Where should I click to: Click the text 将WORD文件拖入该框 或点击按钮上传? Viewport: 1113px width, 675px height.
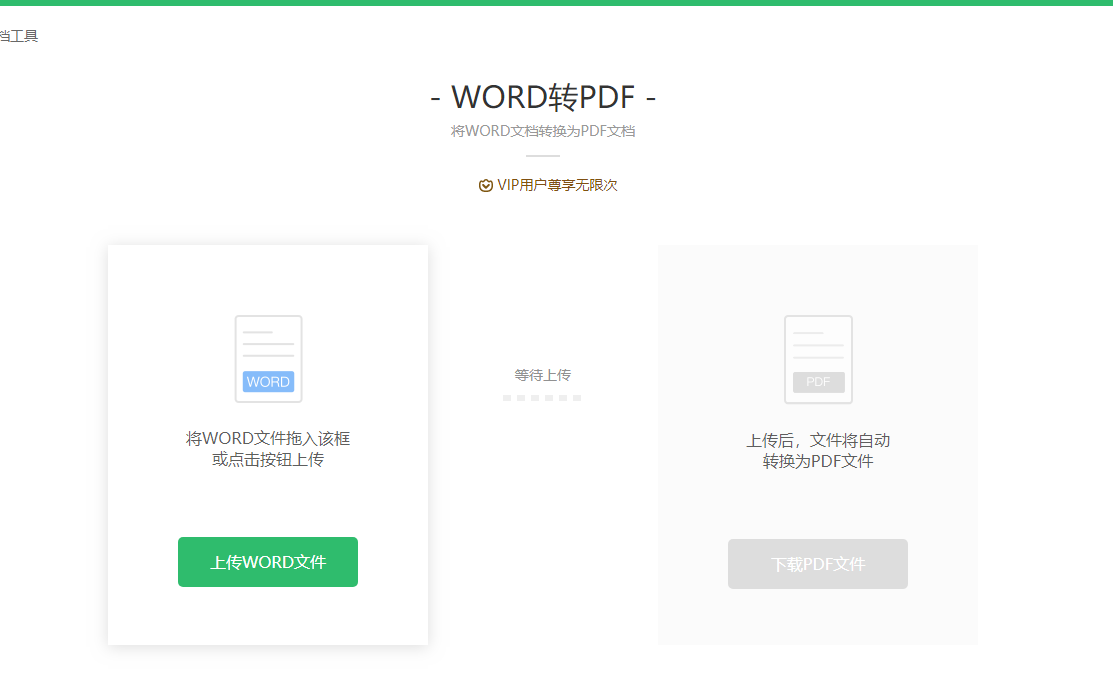(268, 449)
